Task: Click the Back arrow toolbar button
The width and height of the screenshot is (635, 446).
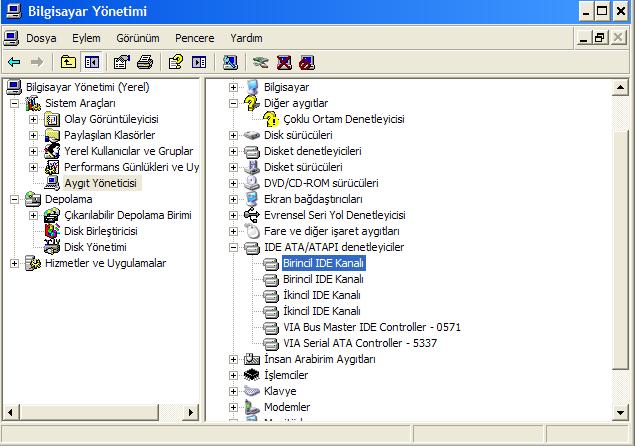Action: coord(14,62)
